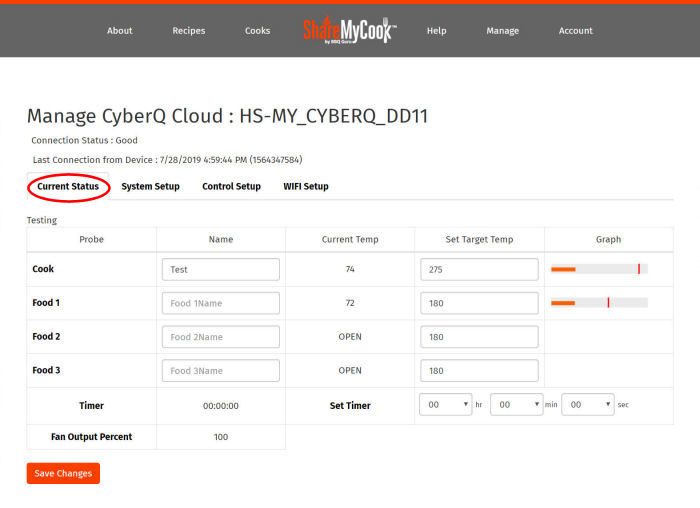Screen dimensions: 700x508
Task: Click the Food 1Name input field
Action: click(x=221, y=303)
